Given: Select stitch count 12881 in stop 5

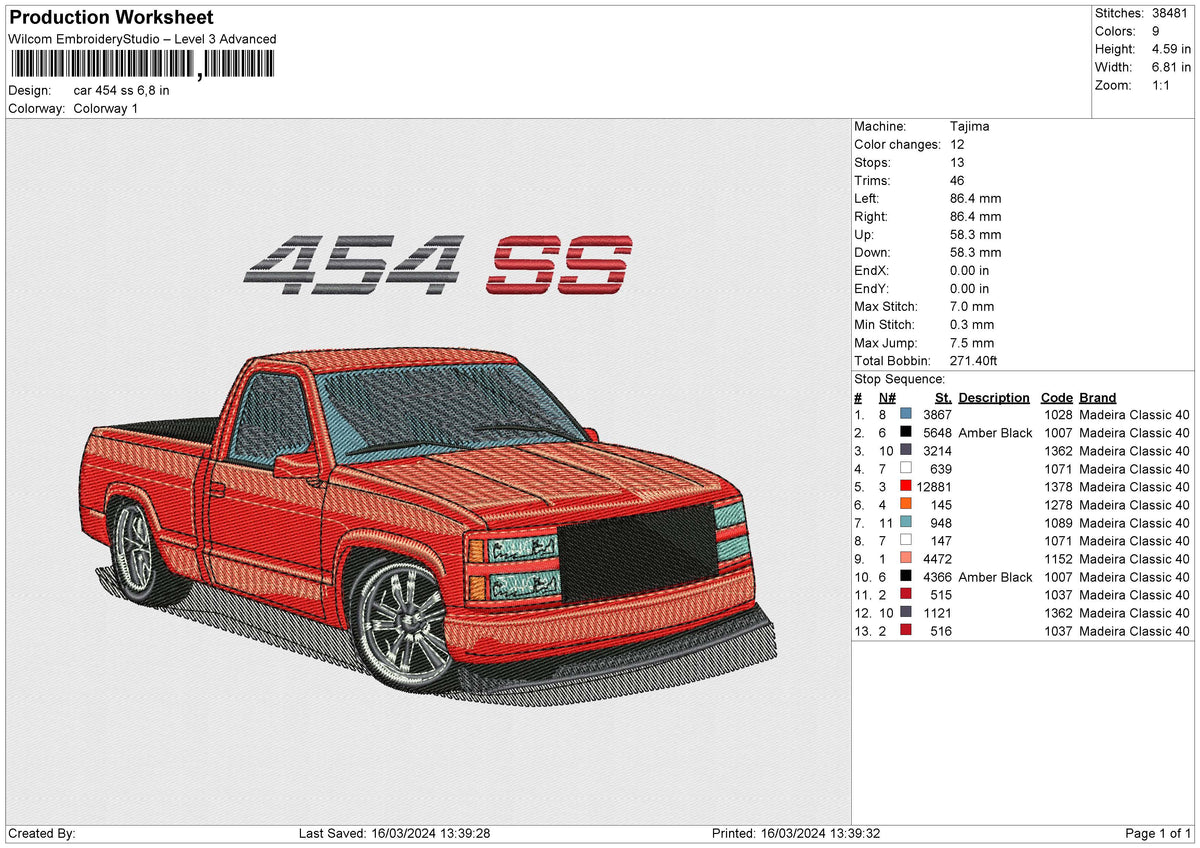Looking at the screenshot, I should [934, 487].
